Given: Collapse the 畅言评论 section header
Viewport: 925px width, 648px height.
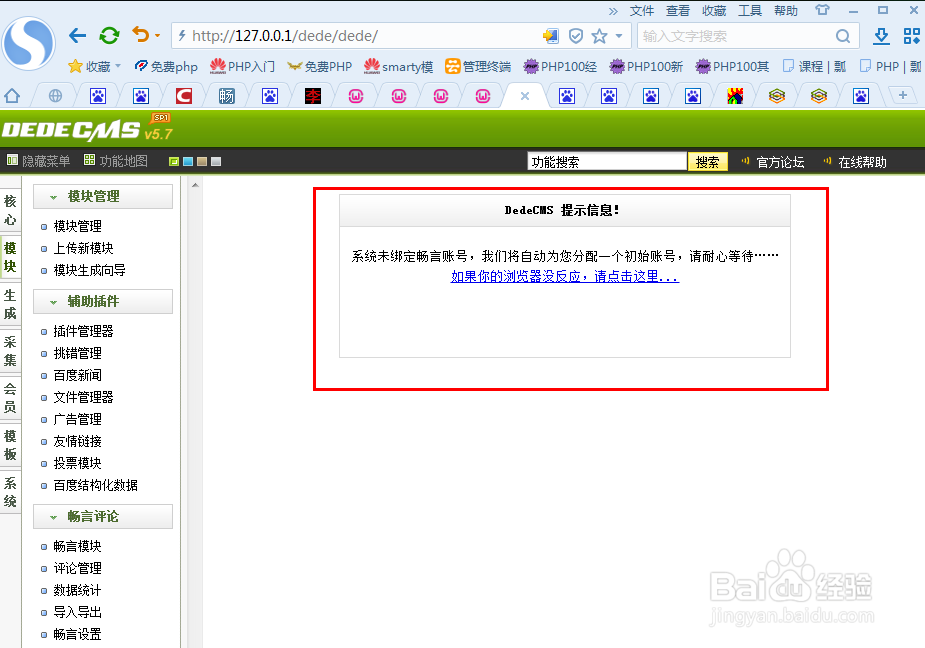Looking at the screenshot, I should pos(103,516).
